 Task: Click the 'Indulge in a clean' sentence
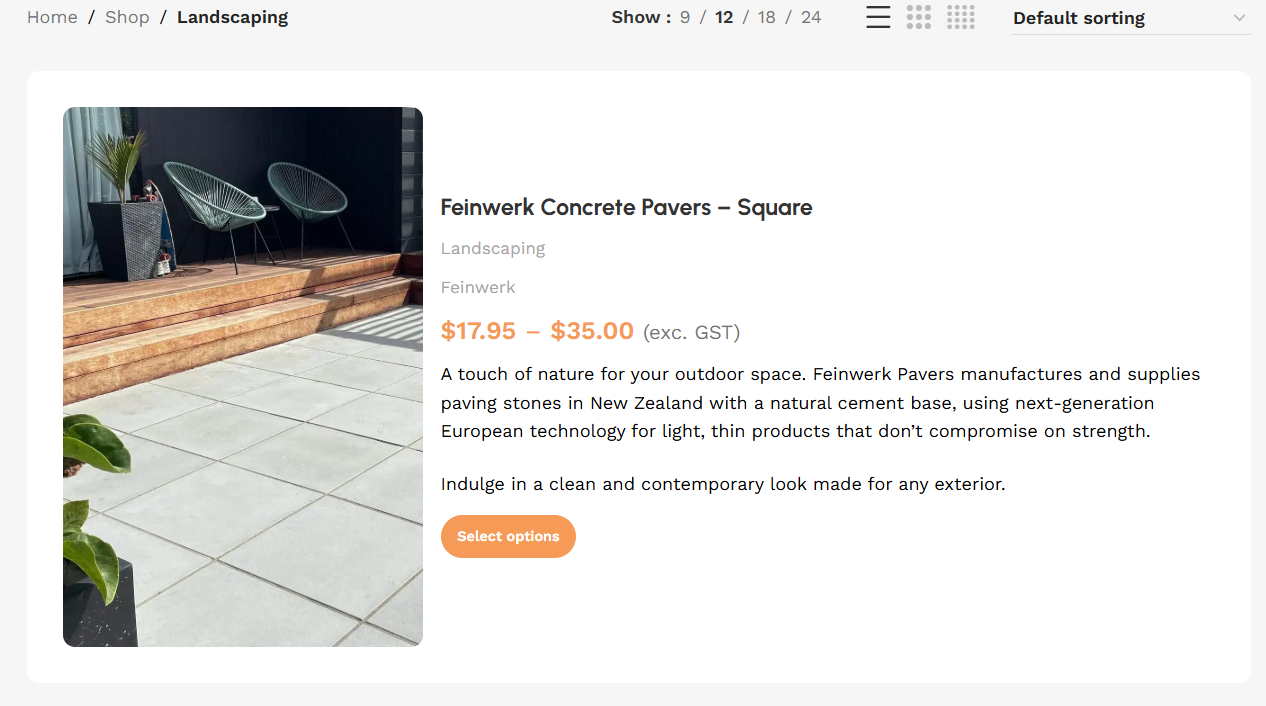click(723, 484)
